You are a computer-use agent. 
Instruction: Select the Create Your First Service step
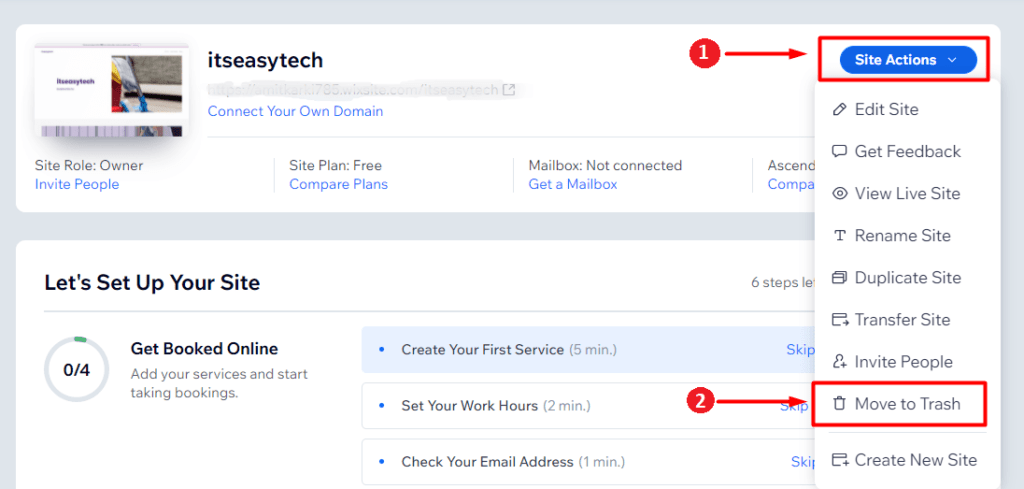click(x=588, y=349)
